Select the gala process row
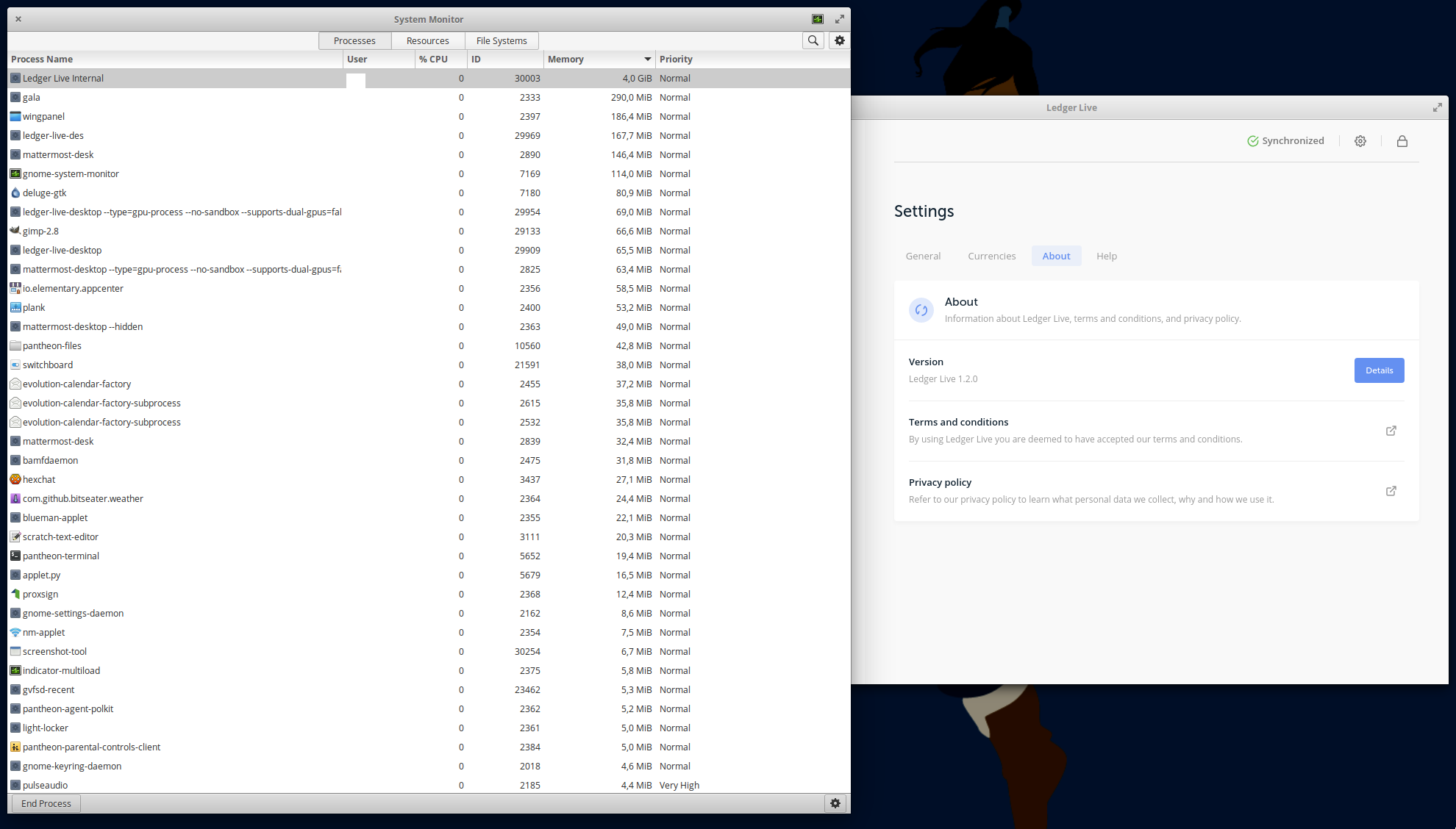This screenshot has width=1456, height=829. tap(429, 97)
